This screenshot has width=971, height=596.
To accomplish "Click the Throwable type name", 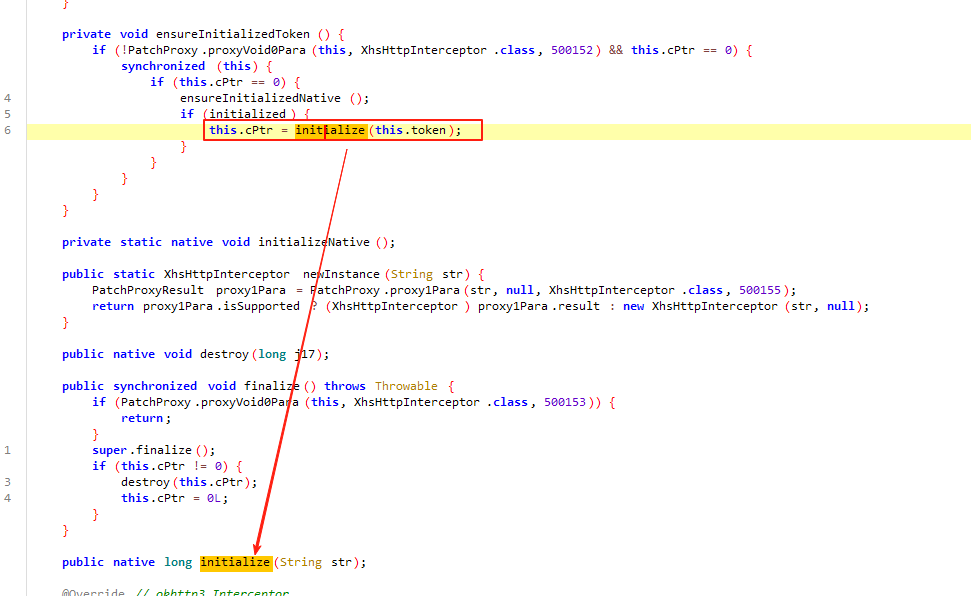I will click(406, 386).
